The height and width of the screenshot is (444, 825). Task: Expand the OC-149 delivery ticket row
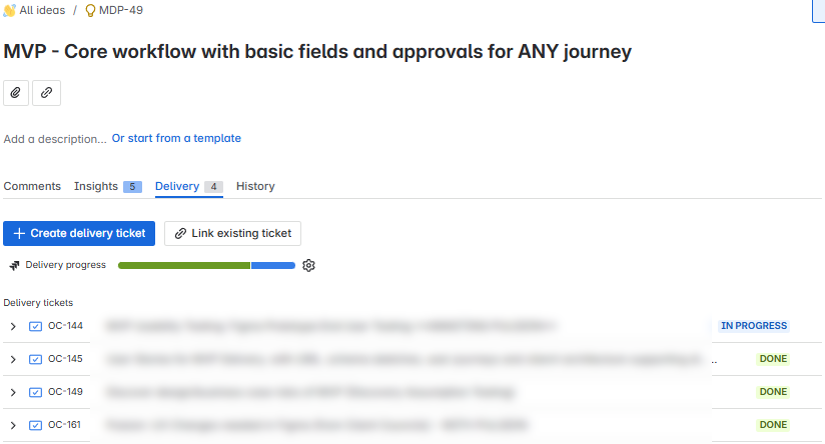(13, 392)
